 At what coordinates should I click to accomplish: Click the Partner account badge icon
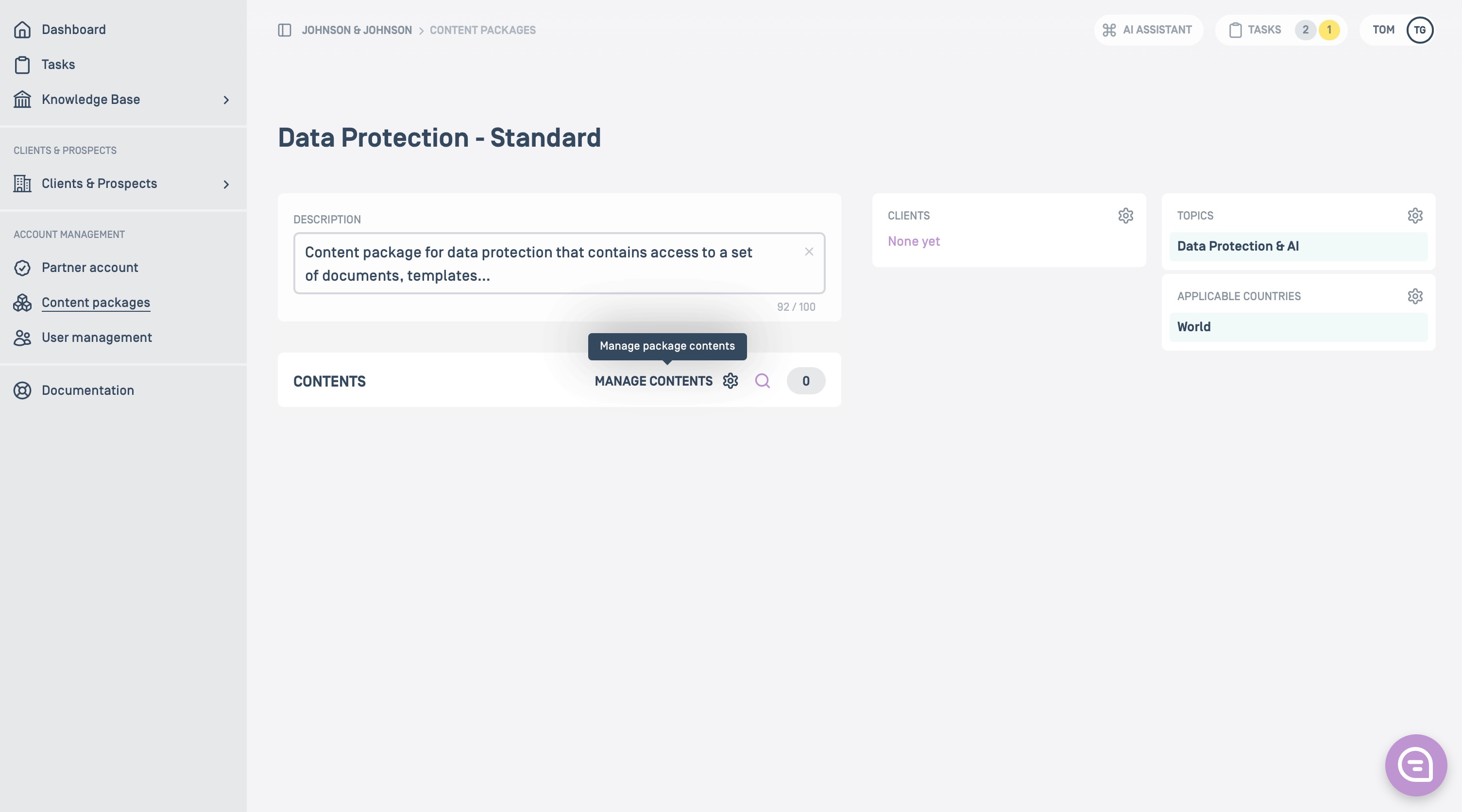(x=22, y=268)
